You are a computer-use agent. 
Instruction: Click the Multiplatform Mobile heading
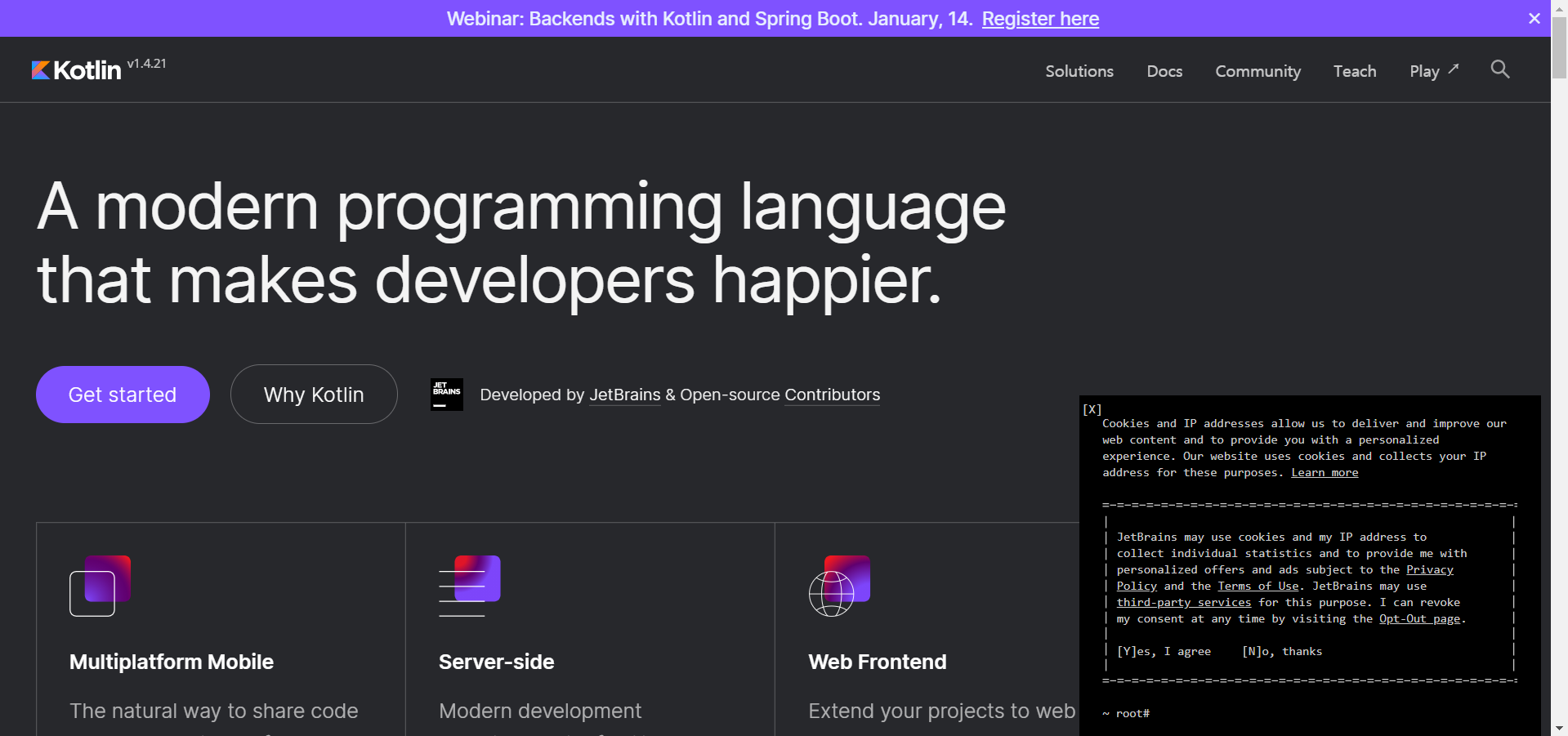pyautogui.click(x=172, y=662)
